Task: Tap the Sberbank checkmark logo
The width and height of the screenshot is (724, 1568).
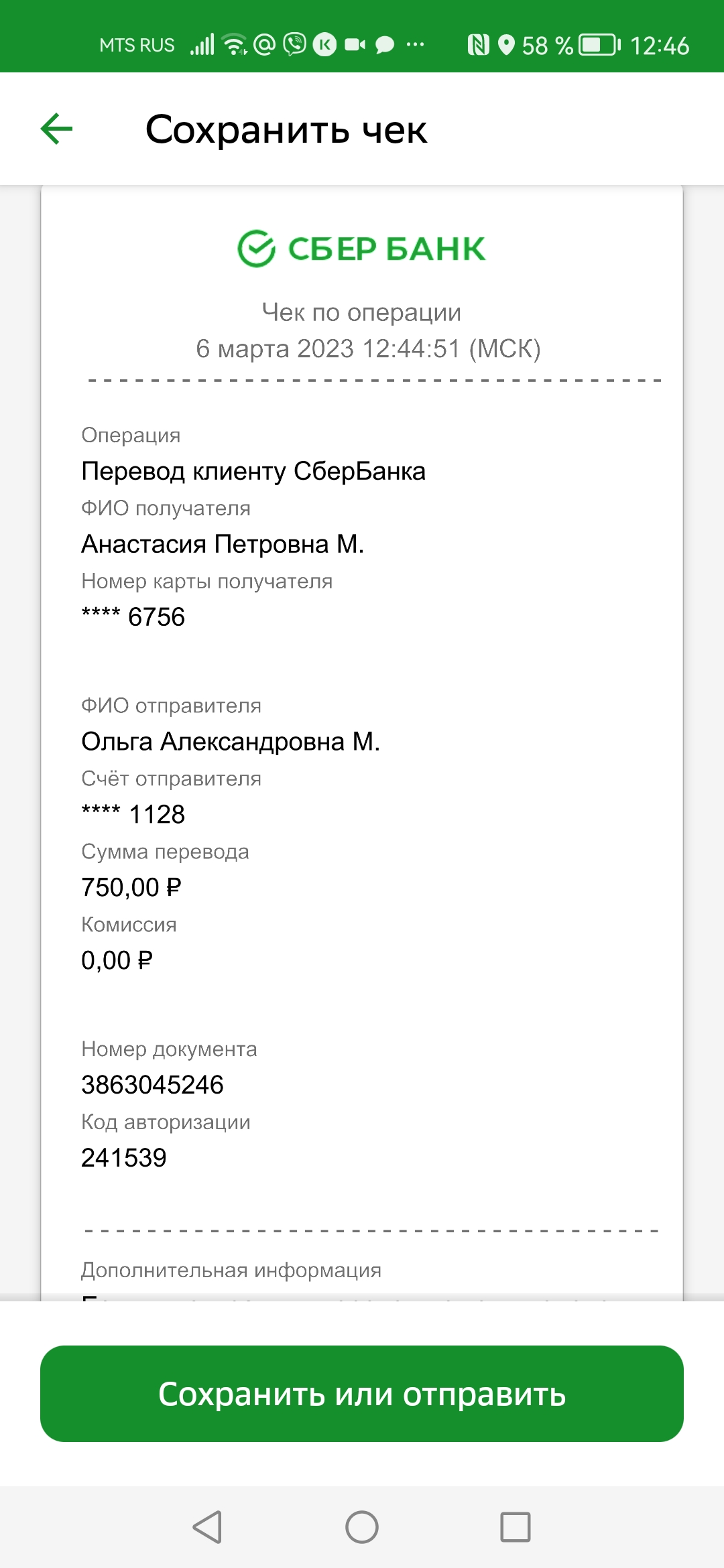Action: coord(257,249)
